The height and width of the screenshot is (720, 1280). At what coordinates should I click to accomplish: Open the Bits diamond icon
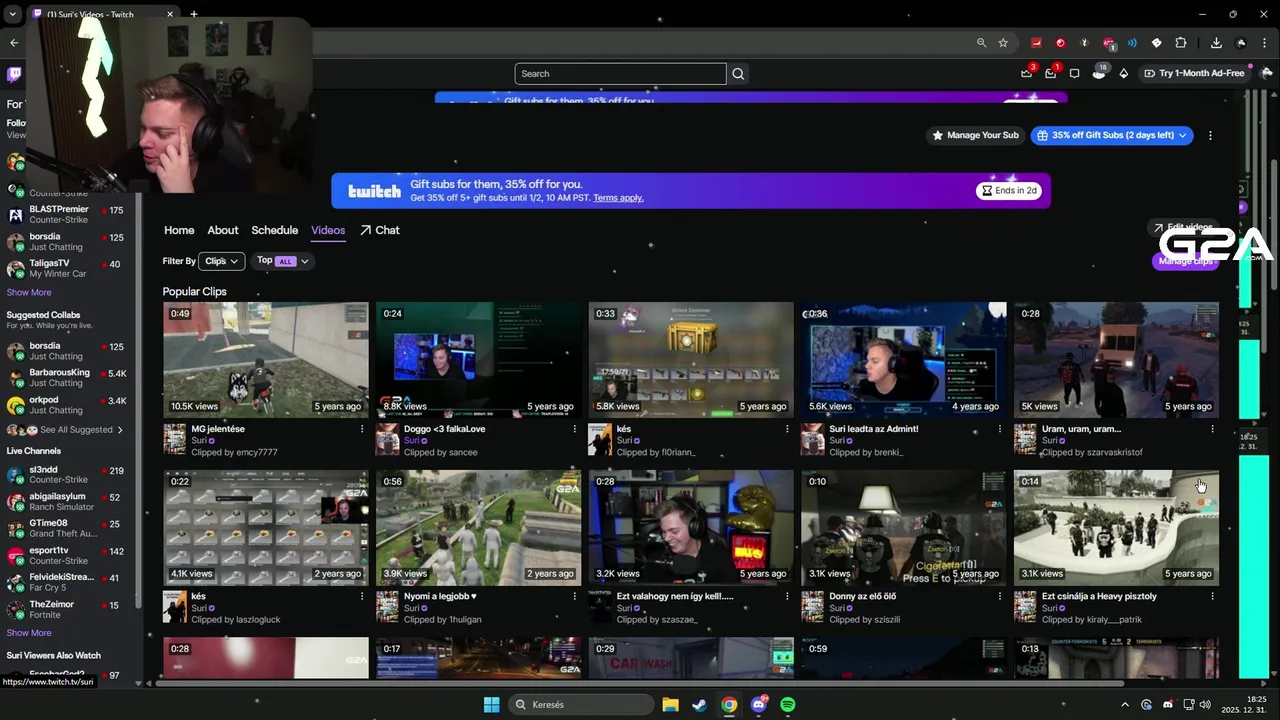(1123, 73)
